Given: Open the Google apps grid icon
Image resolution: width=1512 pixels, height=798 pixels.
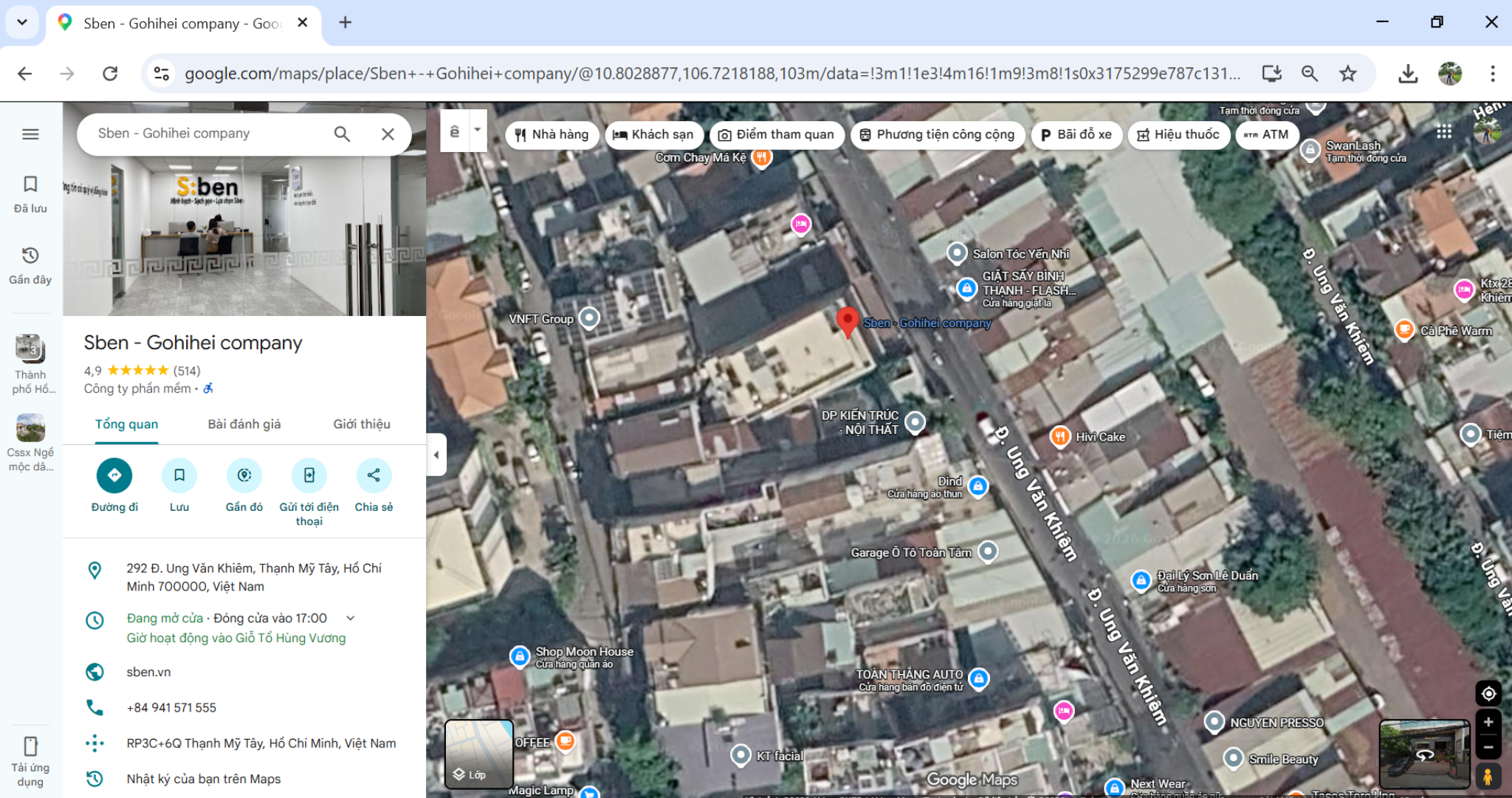Looking at the screenshot, I should [x=1444, y=132].
